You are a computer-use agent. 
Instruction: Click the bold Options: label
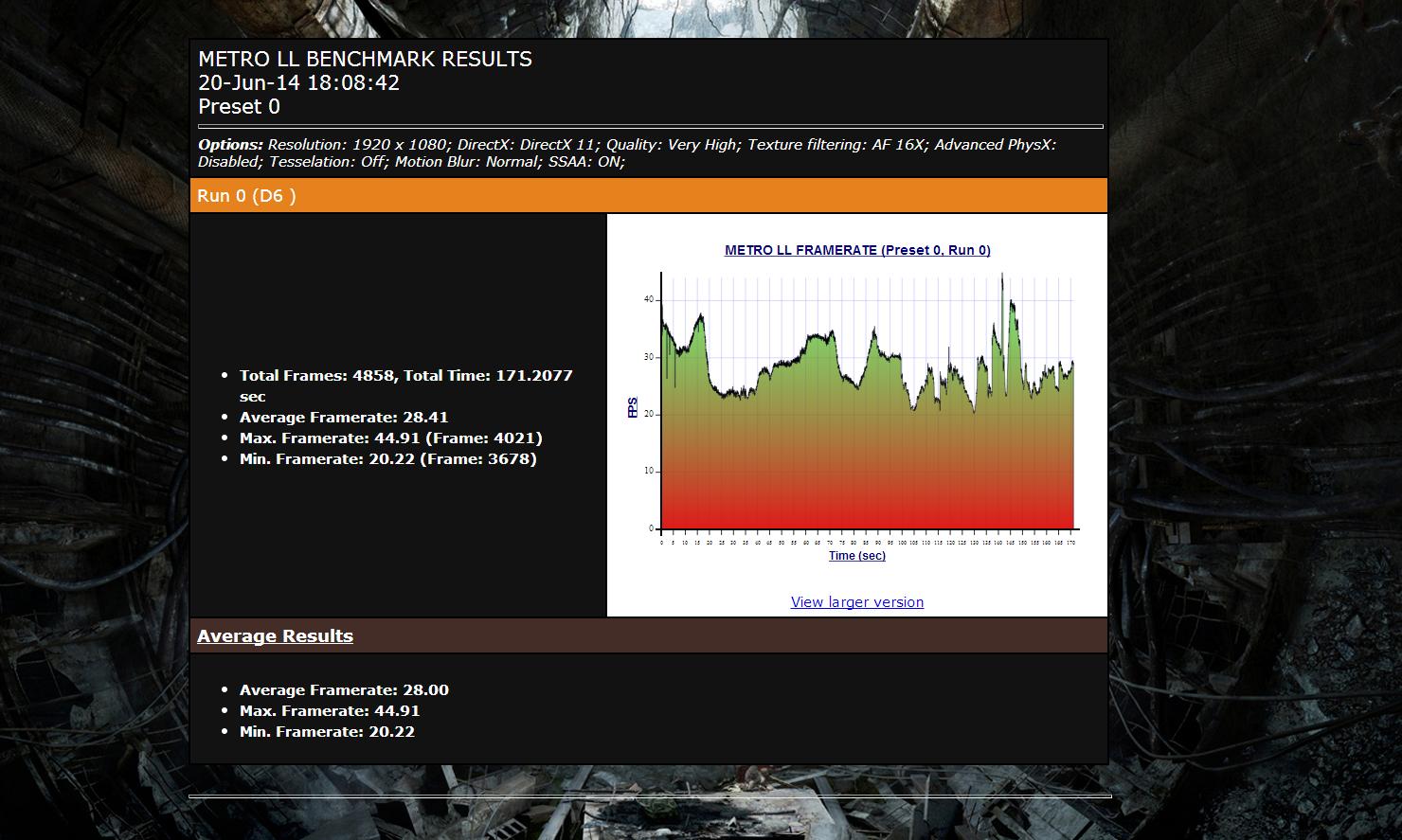(230, 145)
